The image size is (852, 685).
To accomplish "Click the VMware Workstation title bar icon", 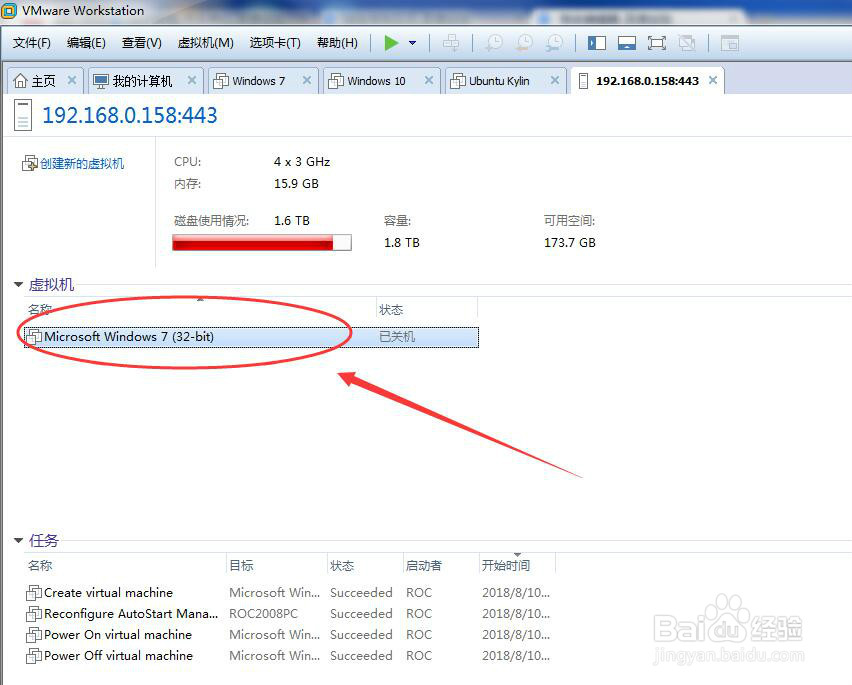I will (x=9, y=11).
